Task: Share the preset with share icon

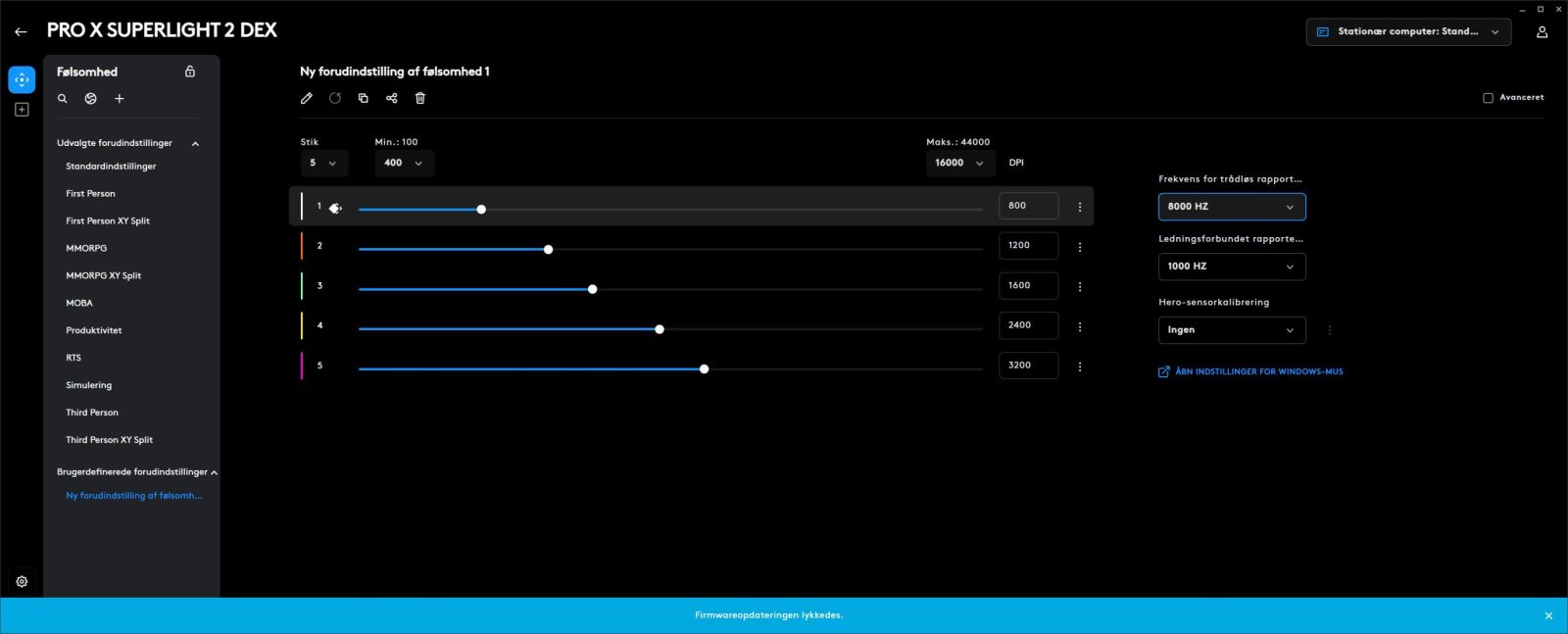Action: (x=392, y=98)
